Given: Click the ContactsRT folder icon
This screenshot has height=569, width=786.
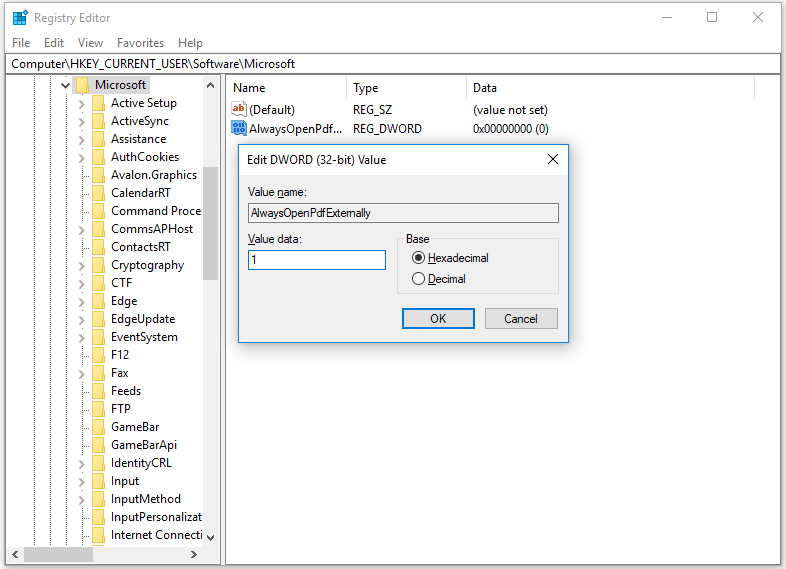Looking at the screenshot, I should tap(98, 247).
